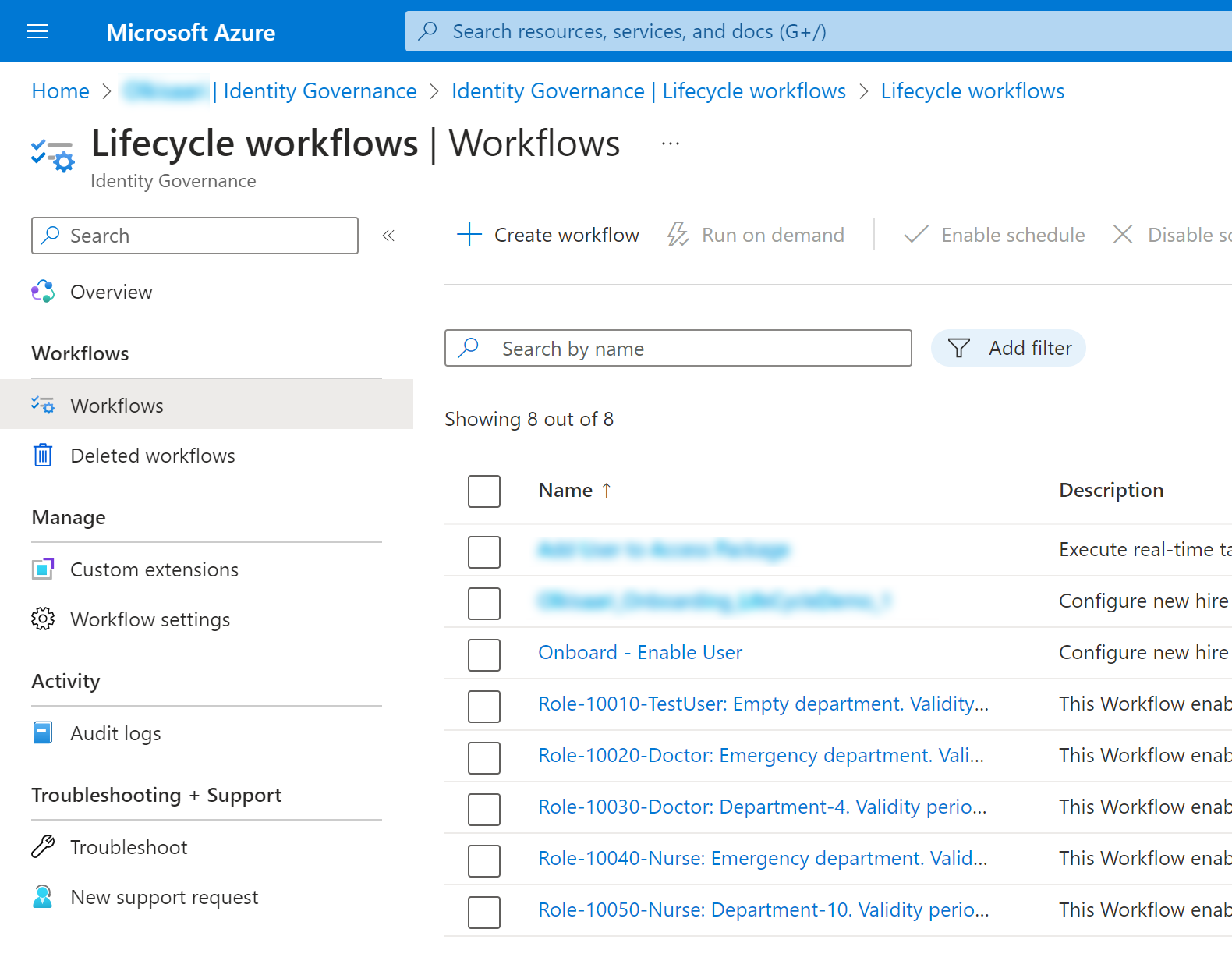Open the Role-10030-Doctor Department-4 workflow
1232x968 pixels.
pyautogui.click(x=763, y=807)
